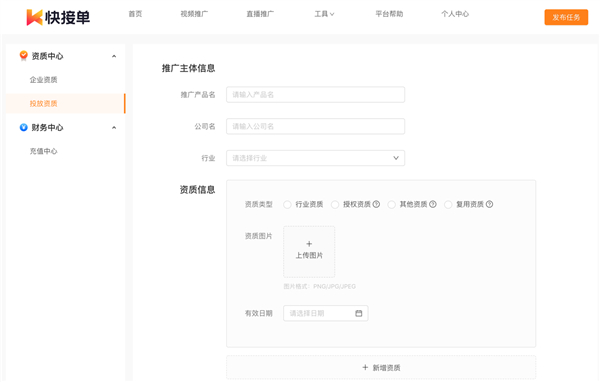Image resolution: width=600 pixels, height=382 pixels.
Task: Open 充值中心 in the sidebar
Action: [43, 151]
